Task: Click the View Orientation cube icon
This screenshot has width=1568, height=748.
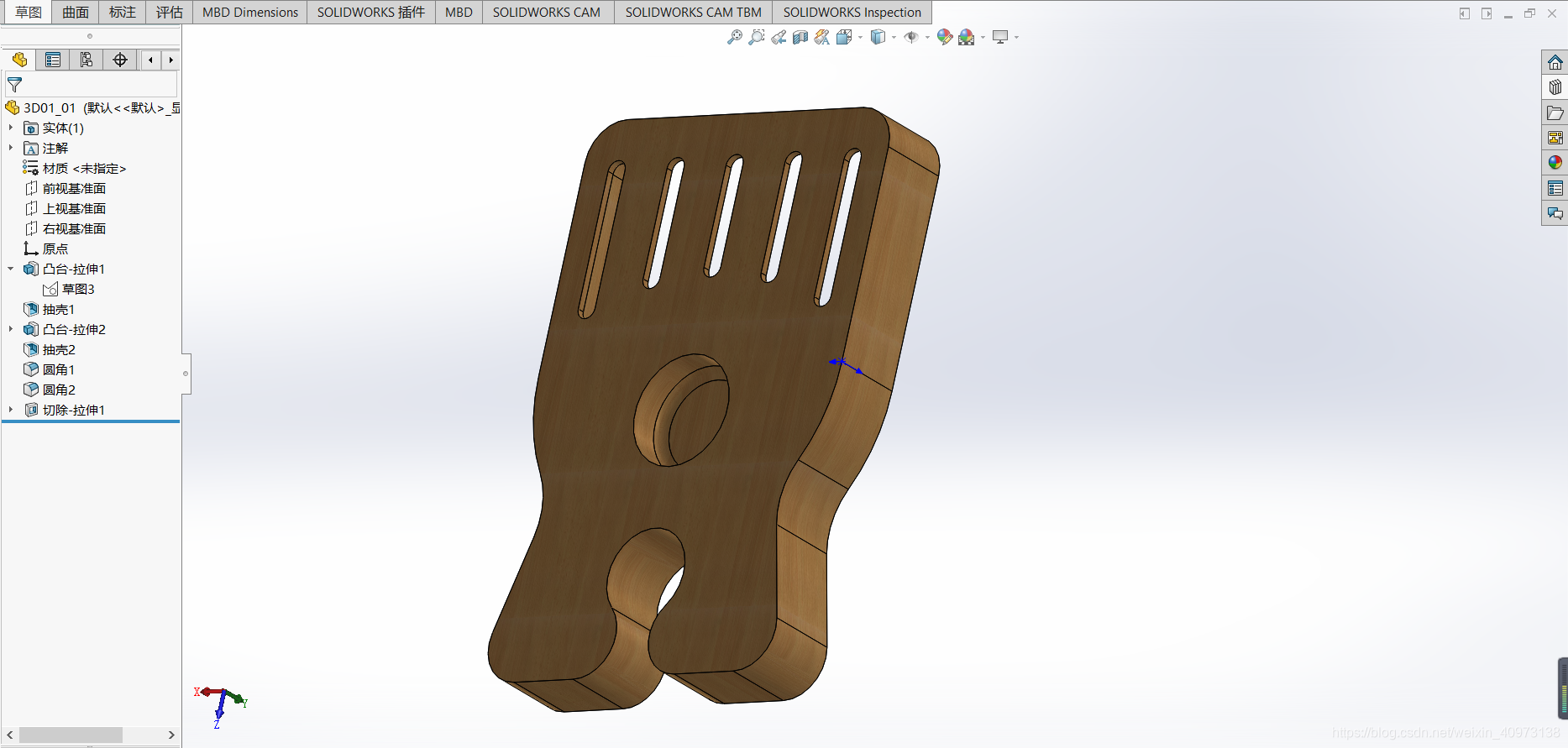Action: (844, 37)
